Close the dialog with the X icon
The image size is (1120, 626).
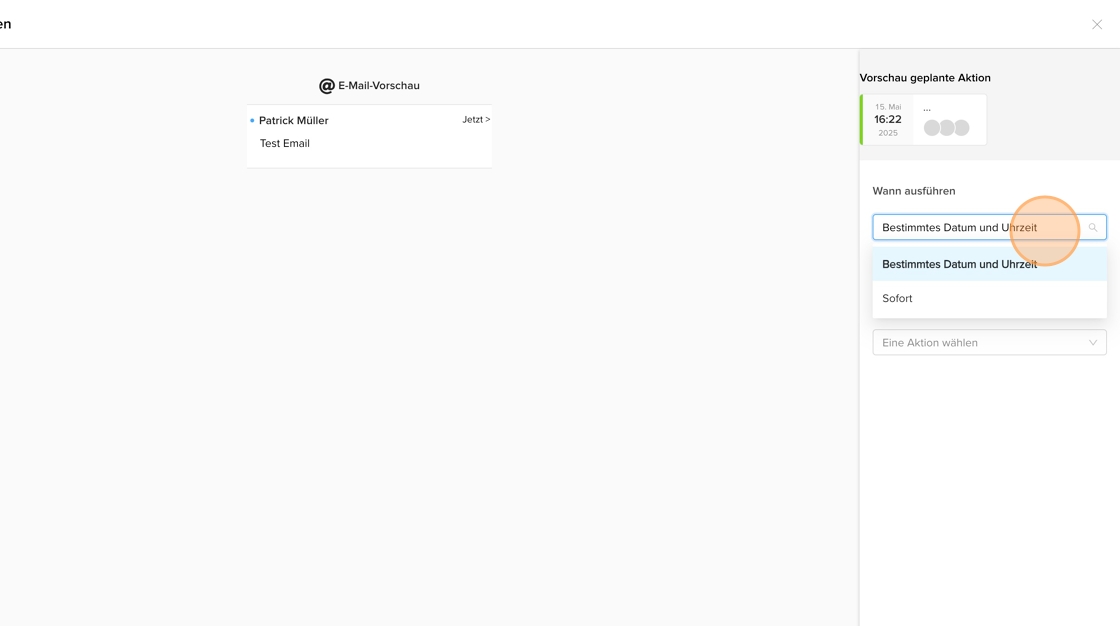point(1096,24)
